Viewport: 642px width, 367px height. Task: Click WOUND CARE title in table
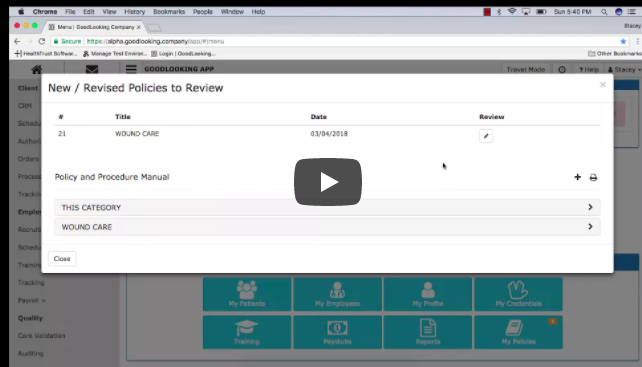pos(137,134)
